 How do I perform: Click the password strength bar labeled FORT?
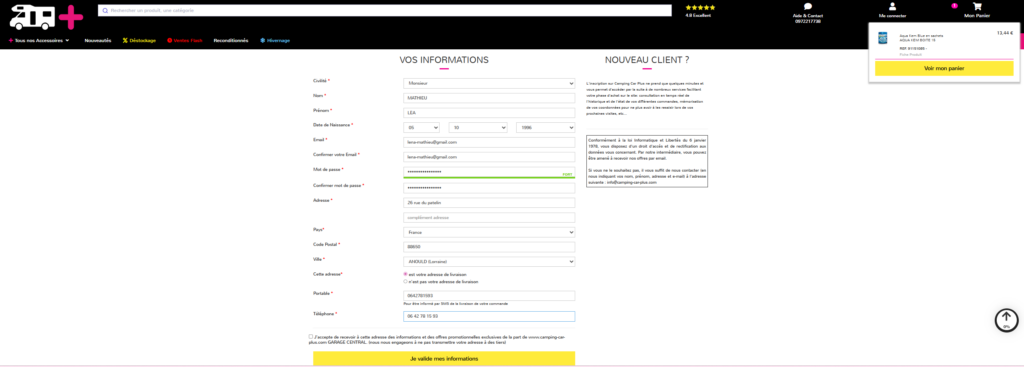(x=489, y=177)
